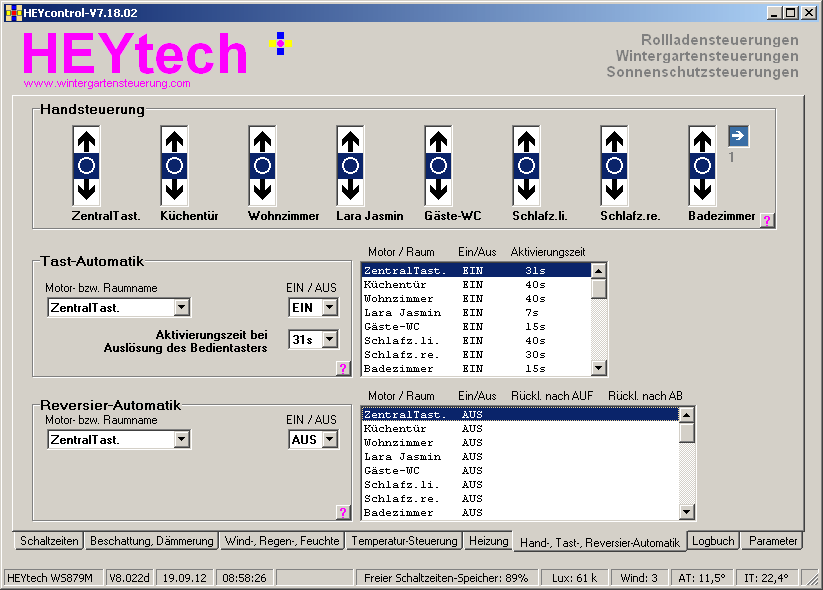Image resolution: width=823 pixels, height=590 pixels.
Task: Stop the Badezimmer shutter with the circle button
Action: click(x=702, y=166)
